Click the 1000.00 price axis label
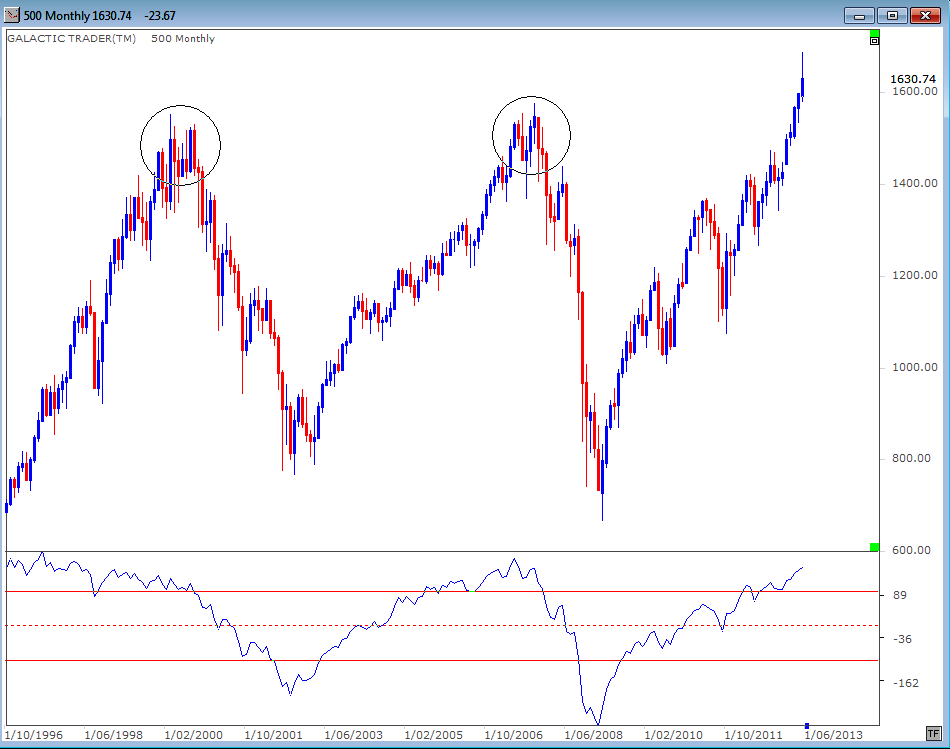Viewport: 950px width, 749px height. tap(914, 367)
